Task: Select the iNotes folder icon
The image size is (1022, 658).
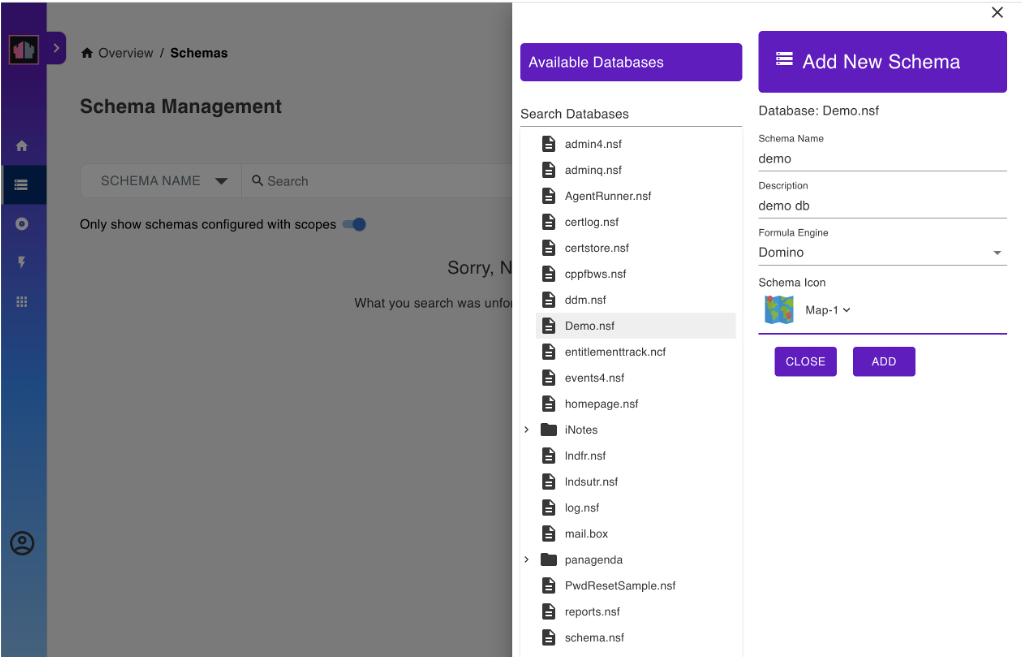Action: coord(549,430)
